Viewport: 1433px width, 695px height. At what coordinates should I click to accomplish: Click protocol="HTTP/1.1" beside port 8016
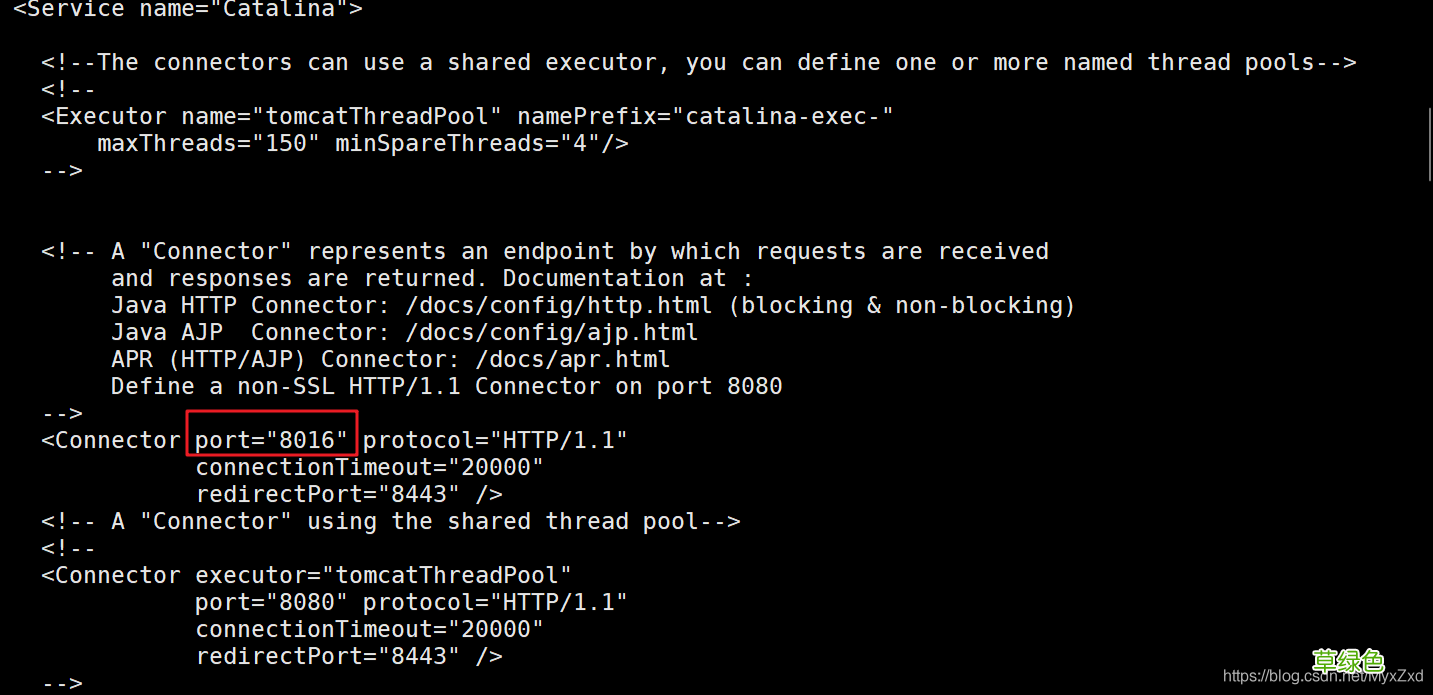click(x=495, y=440)
